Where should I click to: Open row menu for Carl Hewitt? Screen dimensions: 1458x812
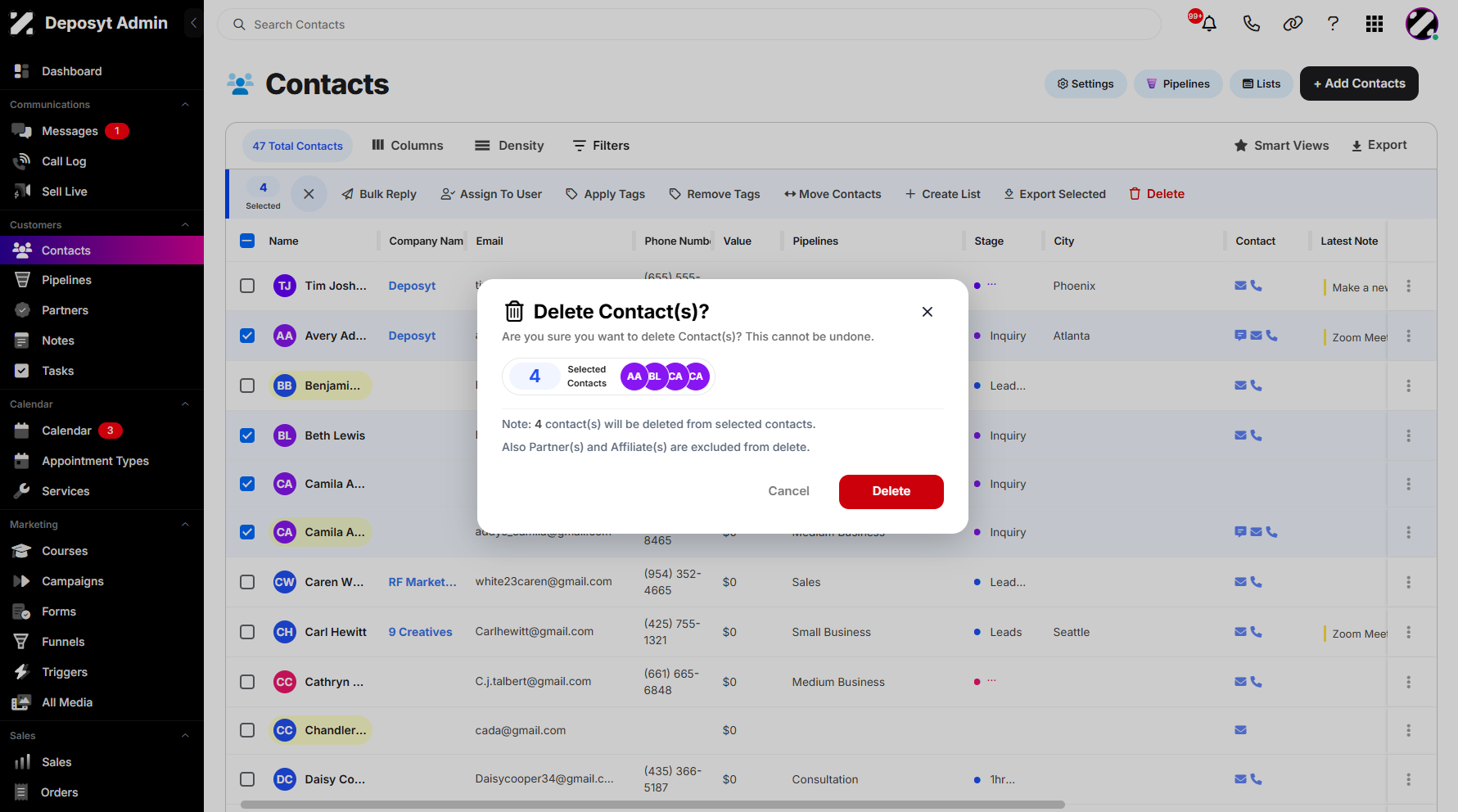pyautogui.click(x=1408, y=632)
